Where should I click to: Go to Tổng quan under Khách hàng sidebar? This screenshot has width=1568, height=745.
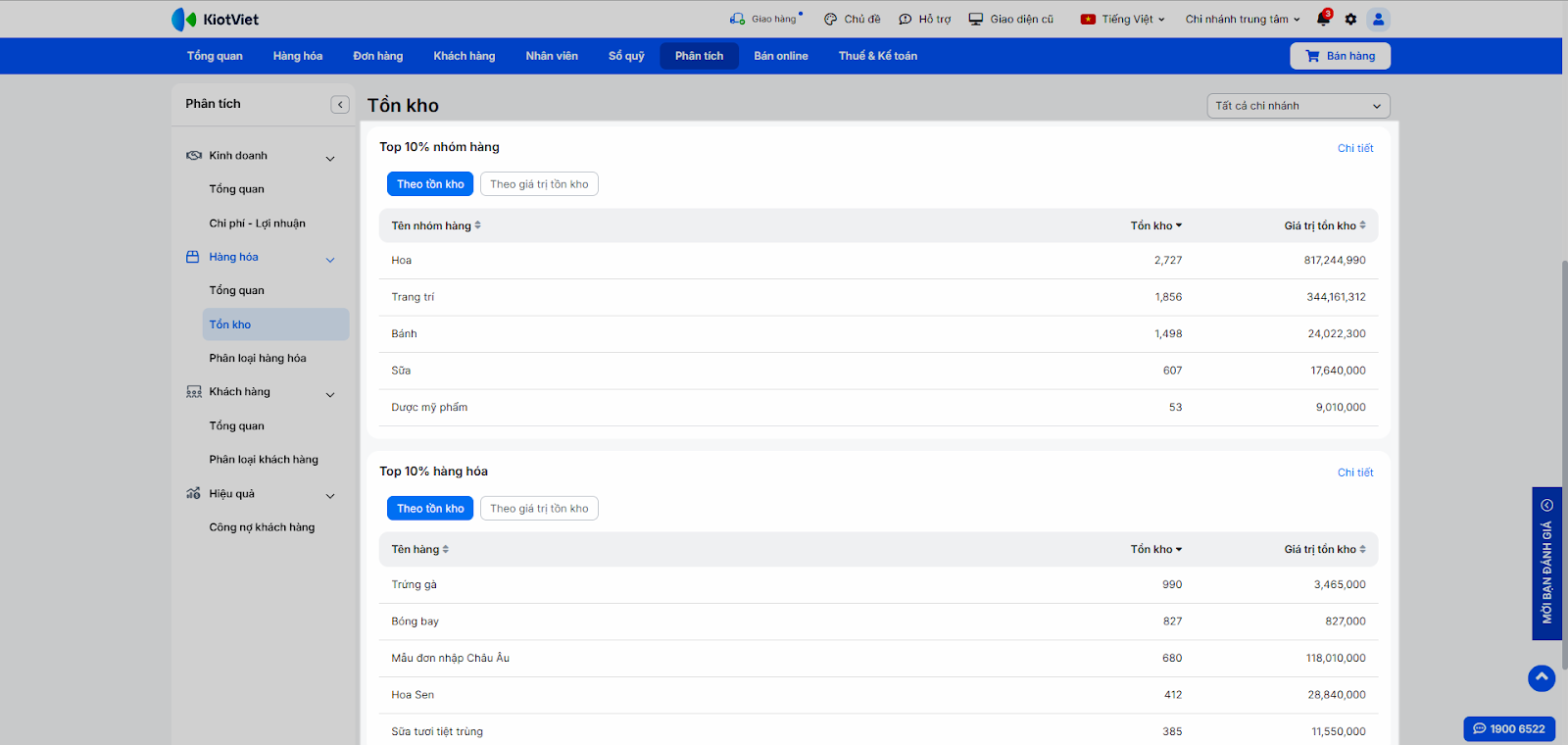(236, 426)
